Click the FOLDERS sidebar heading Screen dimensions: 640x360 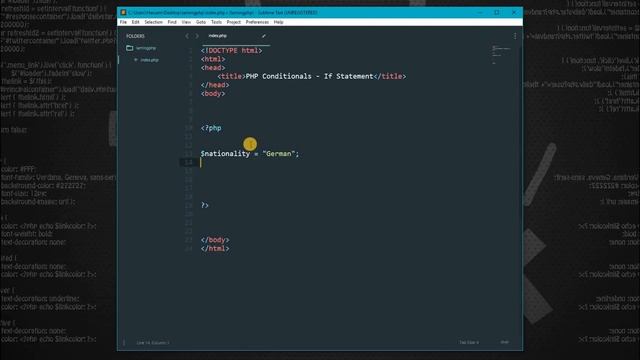pyautogui.click(x=135, y=36)
